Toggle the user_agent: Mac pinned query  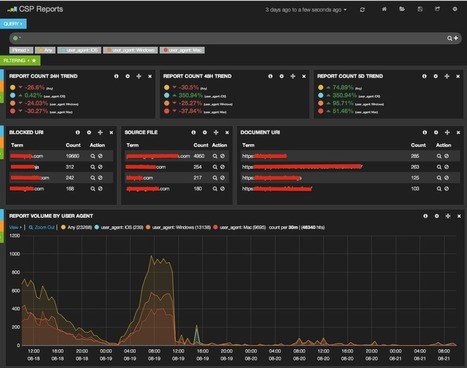point(182,50)
